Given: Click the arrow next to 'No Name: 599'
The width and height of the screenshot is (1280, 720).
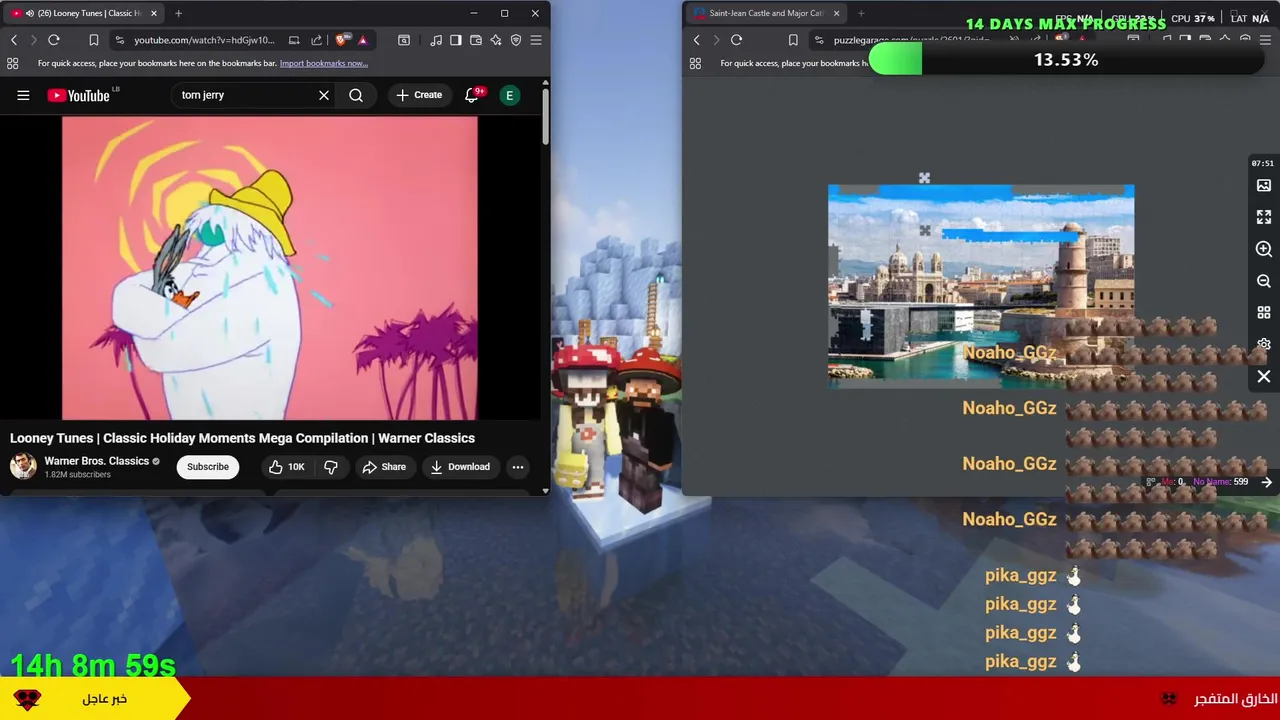Looking at the screenshot, I should coord(1266,482).
